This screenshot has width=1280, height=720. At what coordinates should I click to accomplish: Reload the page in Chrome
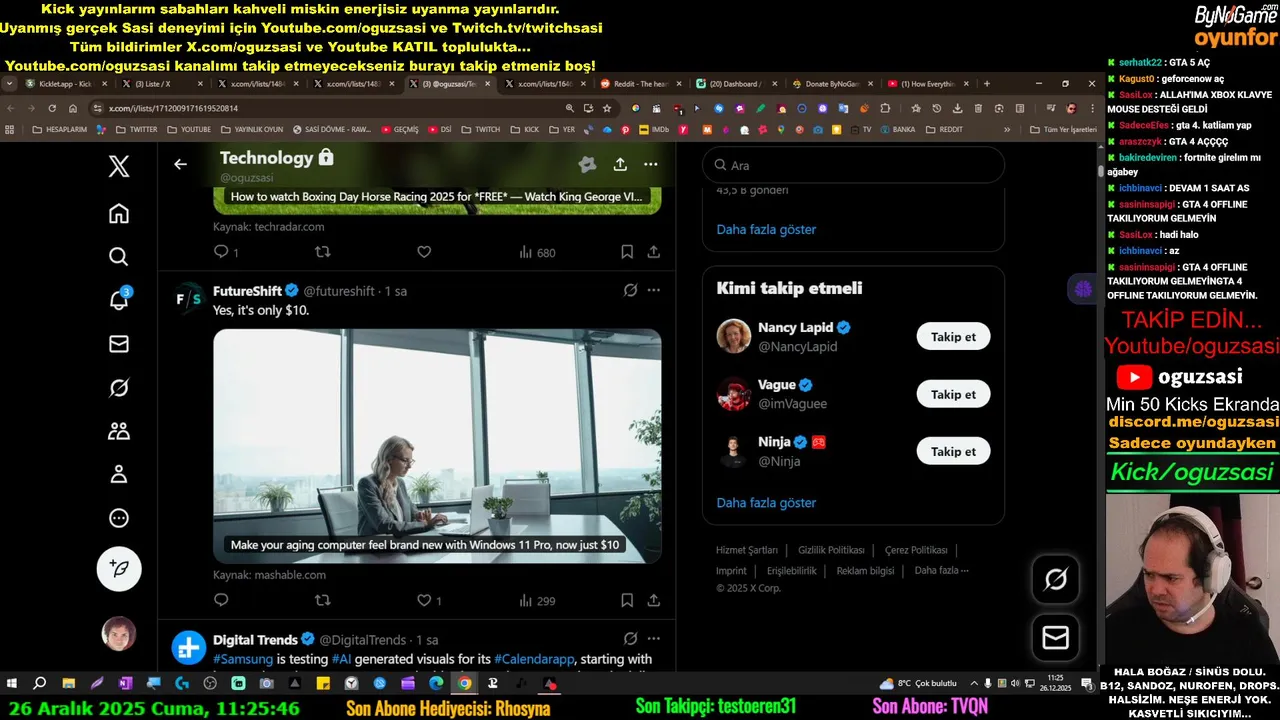click(x=52, y=108)
